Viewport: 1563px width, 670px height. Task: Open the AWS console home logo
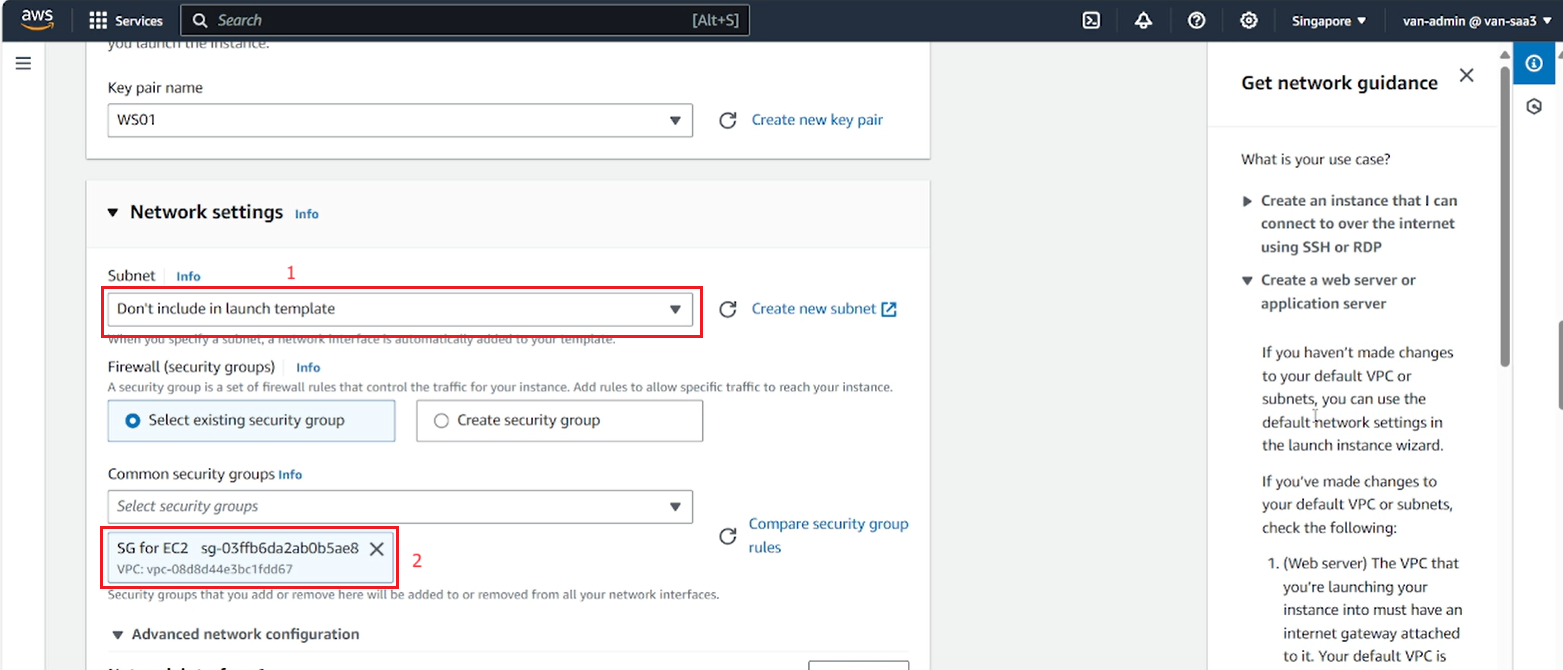[37, 20]
